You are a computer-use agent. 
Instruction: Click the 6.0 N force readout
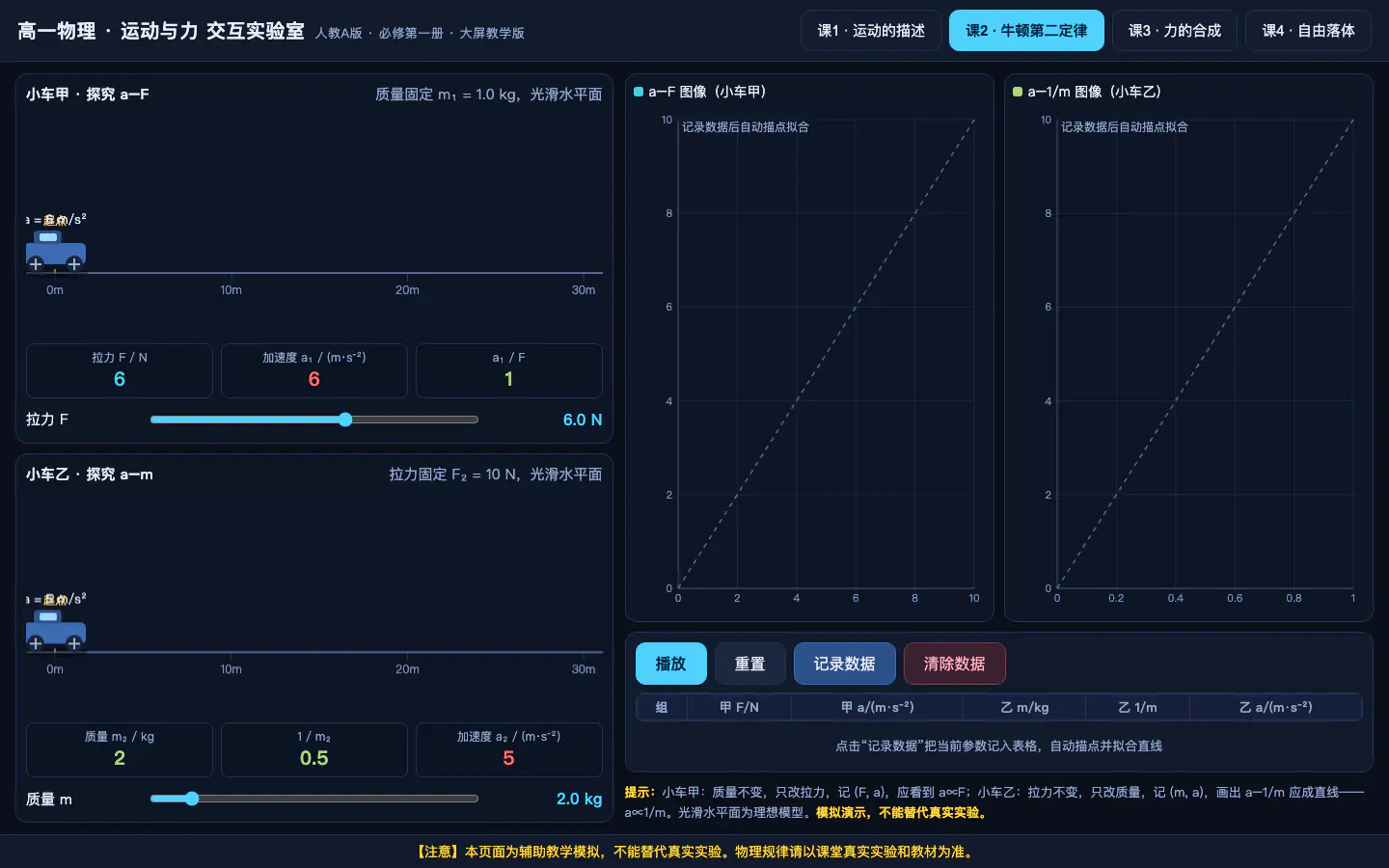coord(583,420)
